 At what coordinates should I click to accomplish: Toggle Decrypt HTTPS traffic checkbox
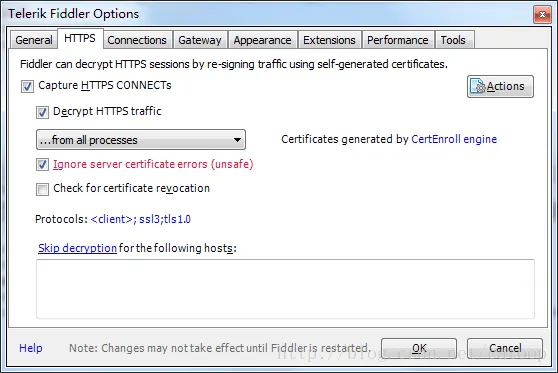click(x=42, y=112)
